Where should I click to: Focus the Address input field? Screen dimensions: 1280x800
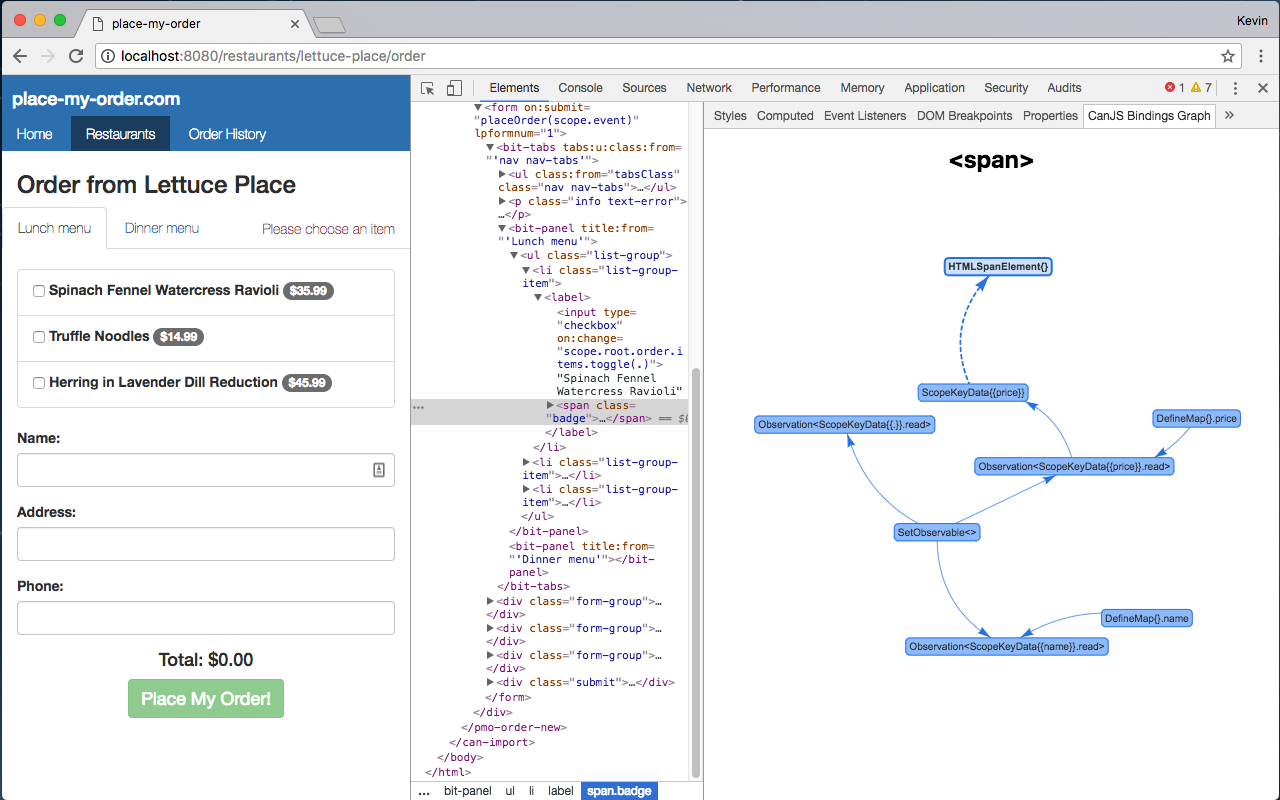pyautogui.click(x=206, y=544)
